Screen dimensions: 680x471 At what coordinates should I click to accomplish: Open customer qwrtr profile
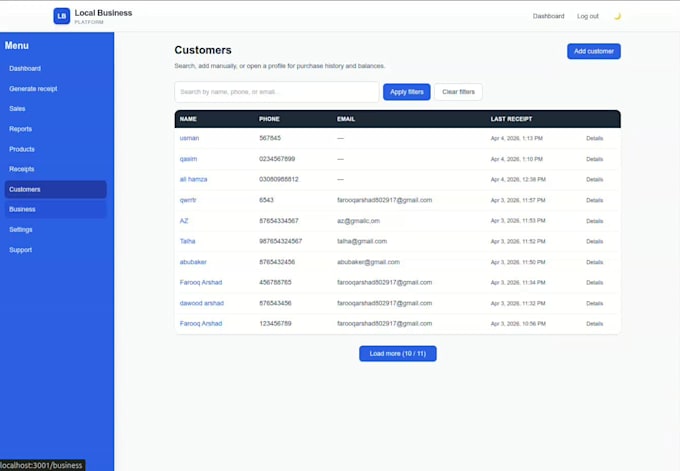[188, 200]
